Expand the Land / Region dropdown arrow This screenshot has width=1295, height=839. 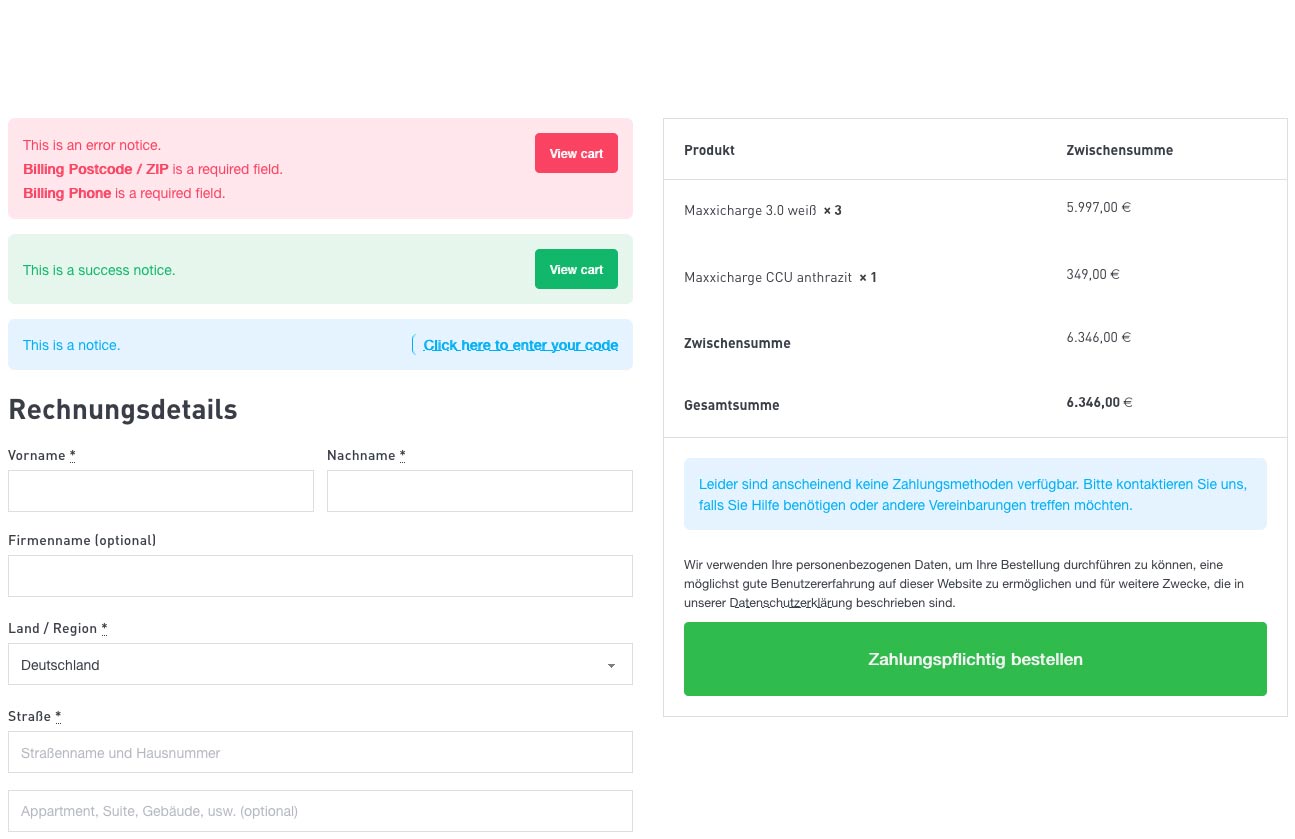click(x=611, y=665)
